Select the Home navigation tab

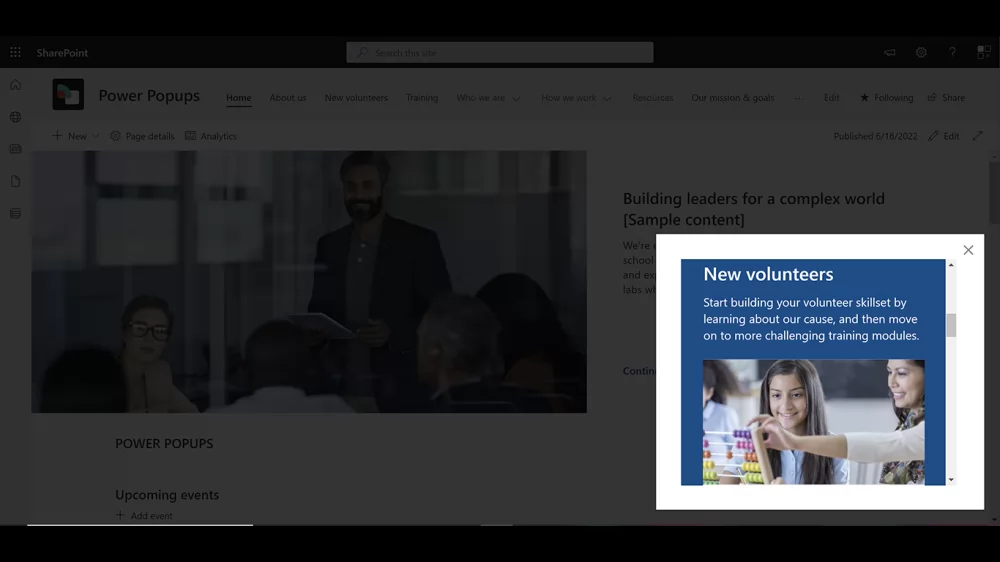click(x=239, y=98)
